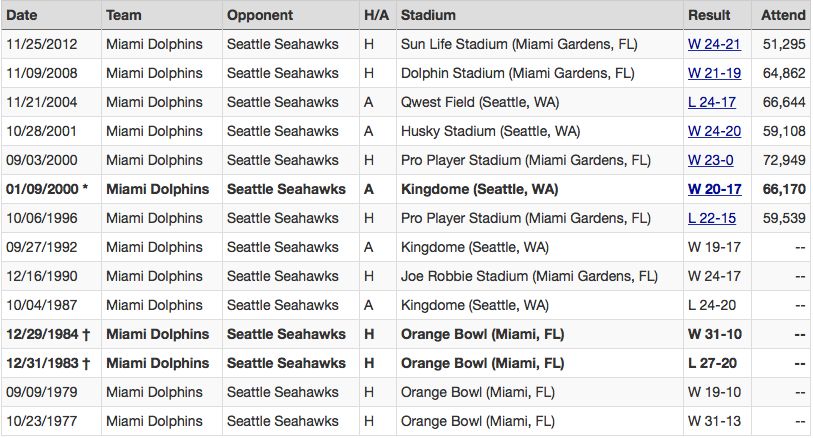Open the W 24-21 result link
813x438 pixels.
click(714, 44)
